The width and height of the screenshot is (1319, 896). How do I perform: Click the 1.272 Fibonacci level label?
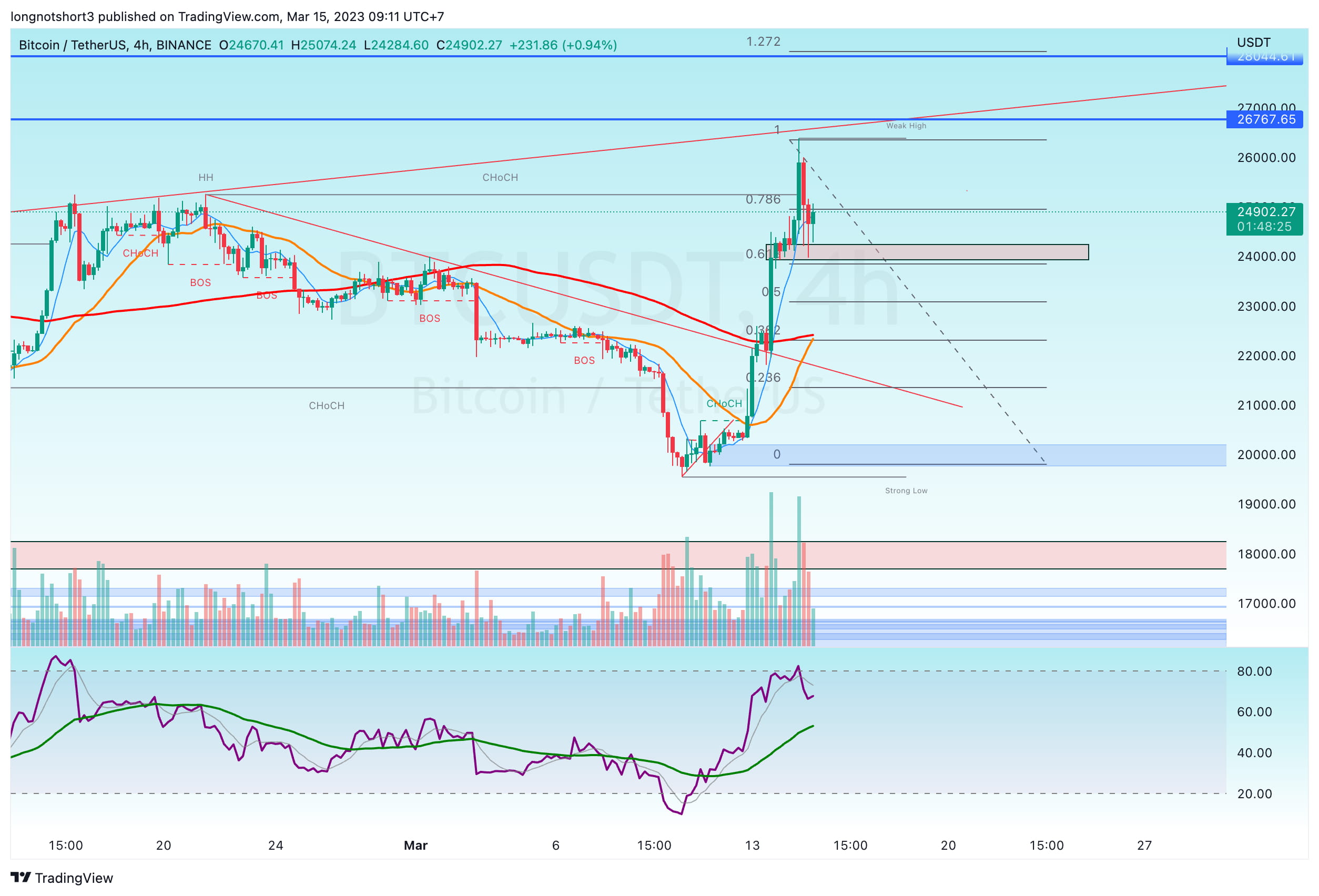click(763, 42)
